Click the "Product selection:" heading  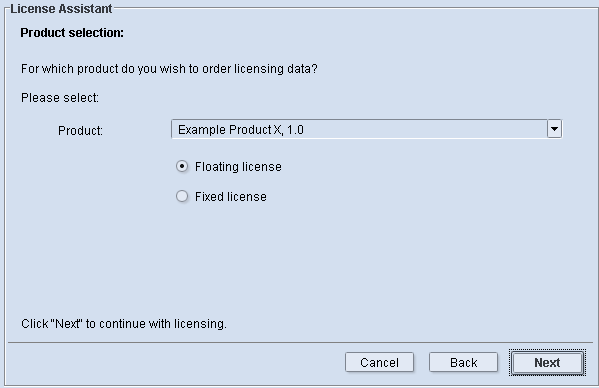coord(72,33)
